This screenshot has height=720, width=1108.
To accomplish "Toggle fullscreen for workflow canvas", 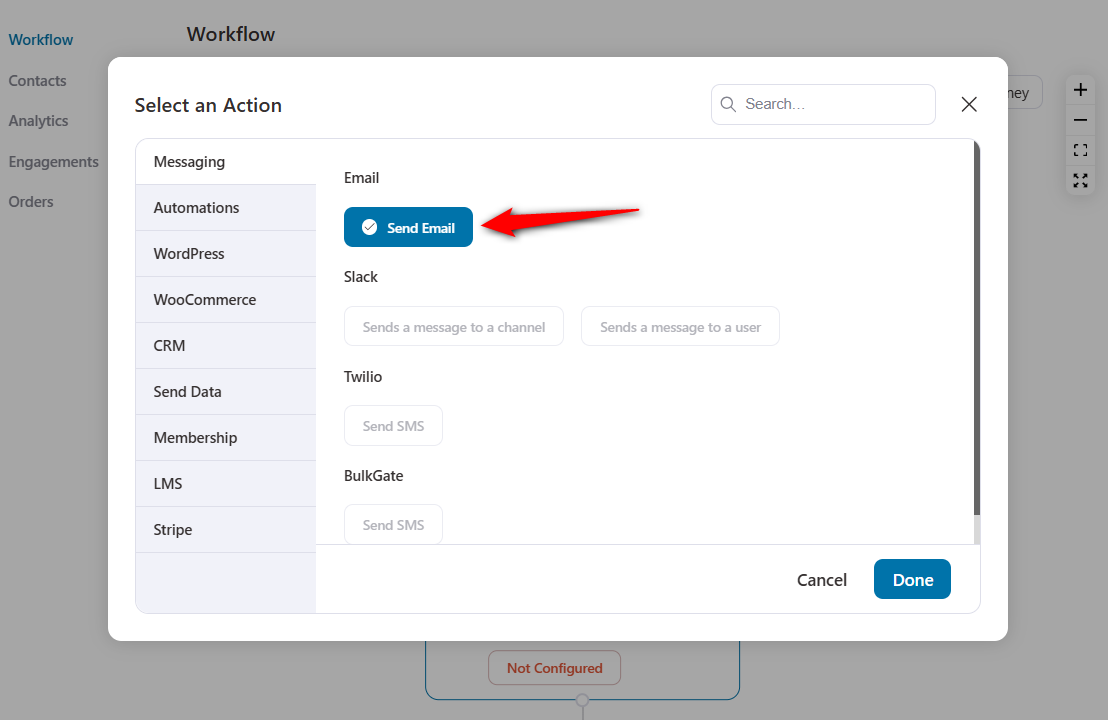I will coord(1080,180).
